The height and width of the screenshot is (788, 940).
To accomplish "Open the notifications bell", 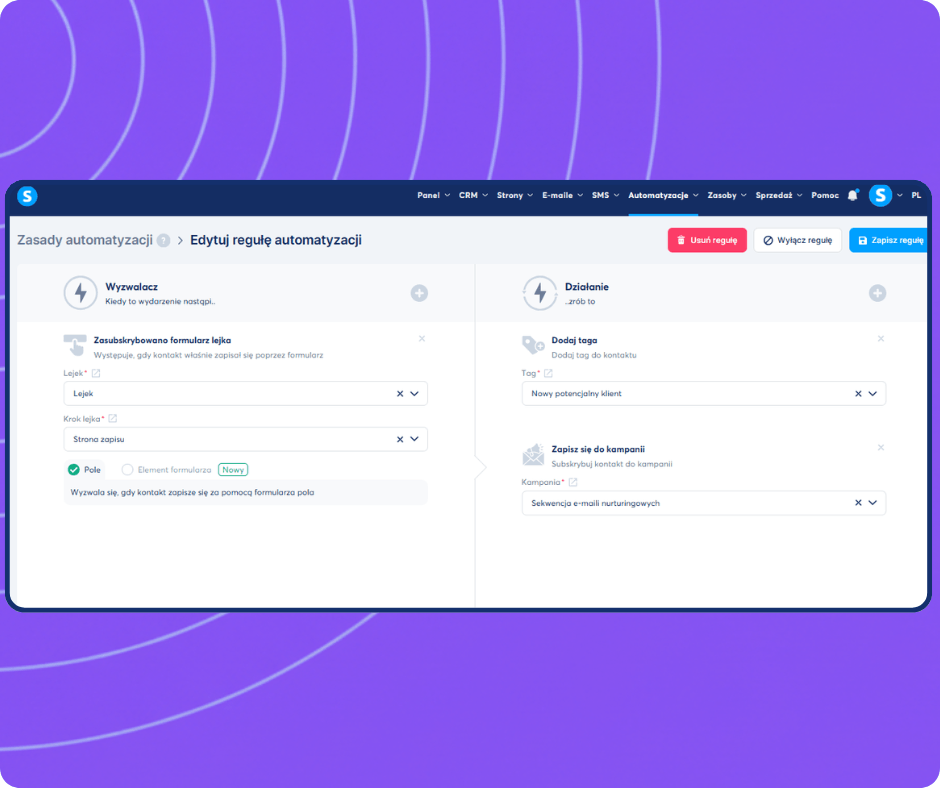I will pos(852,195).
